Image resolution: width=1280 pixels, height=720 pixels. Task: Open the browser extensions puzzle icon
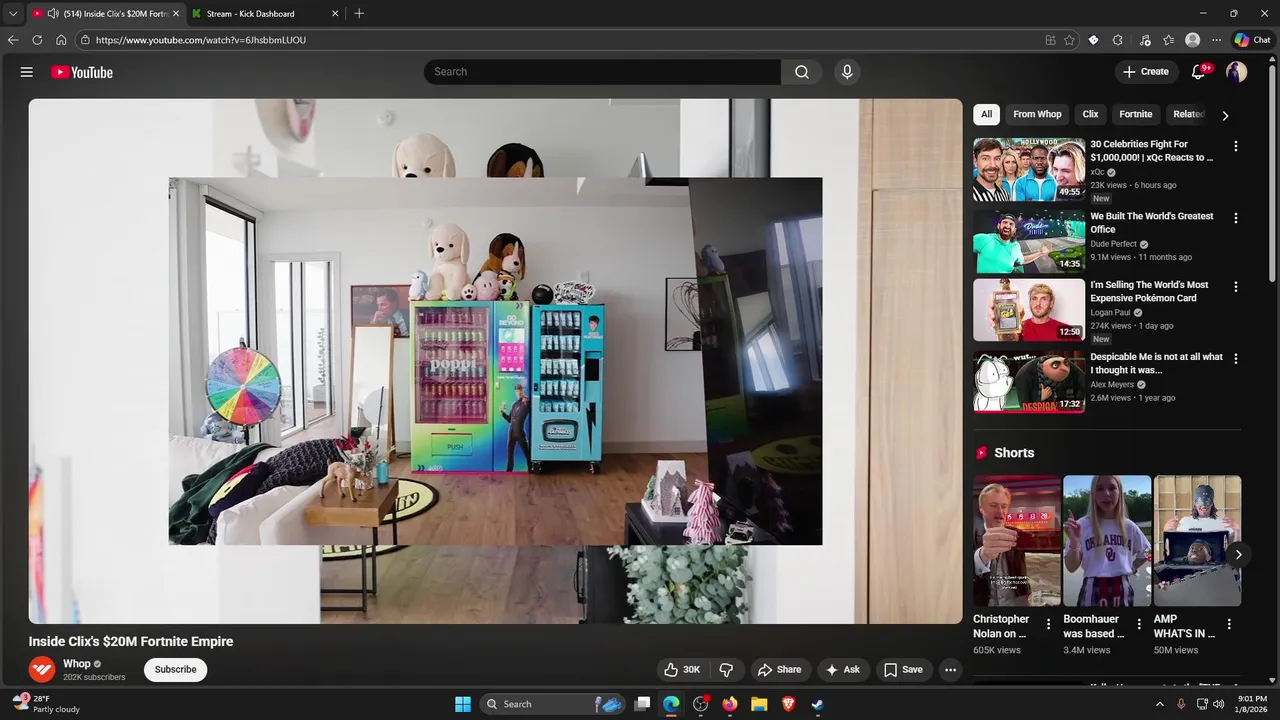pyautogui.click(x=1117, y=40)
